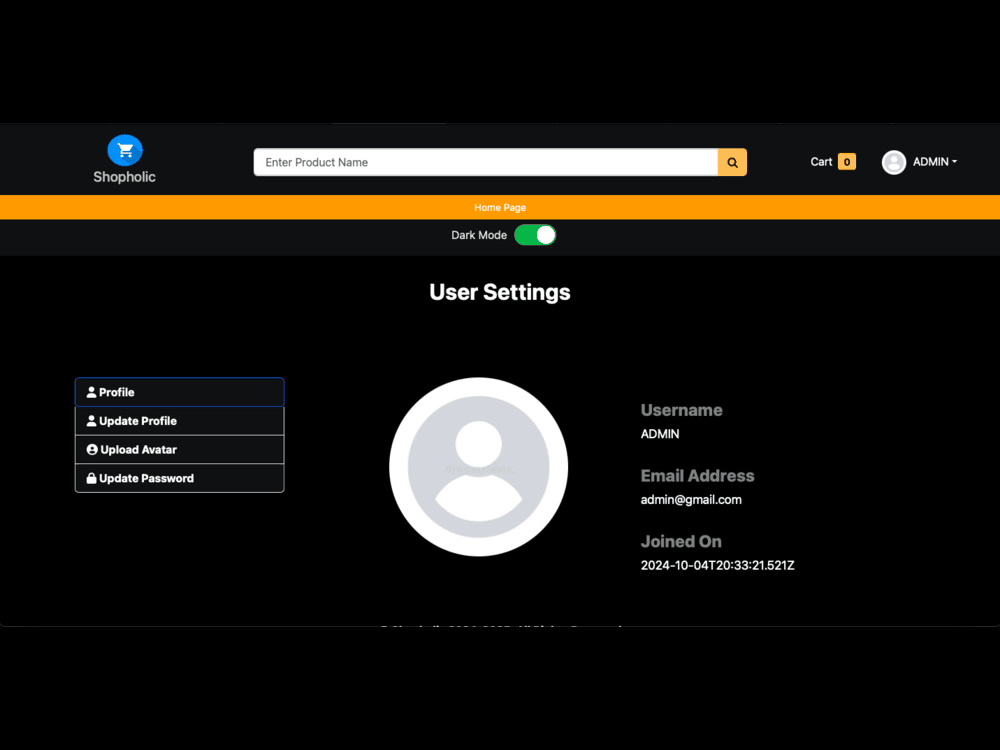Click the person icon beside Profile
The height and width of the screenshot is (750, 1000).
point(91,392)
